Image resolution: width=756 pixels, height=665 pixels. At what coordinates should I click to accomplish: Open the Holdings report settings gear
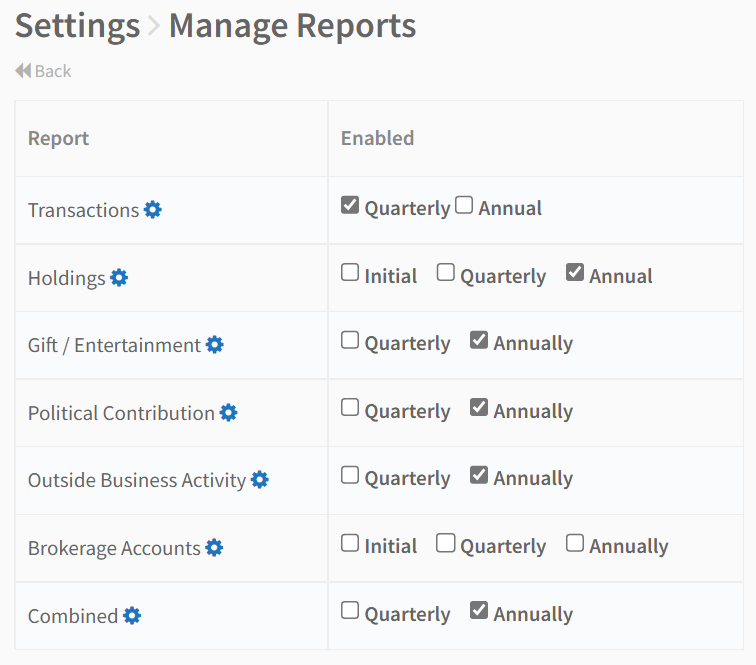coord(119,278)
